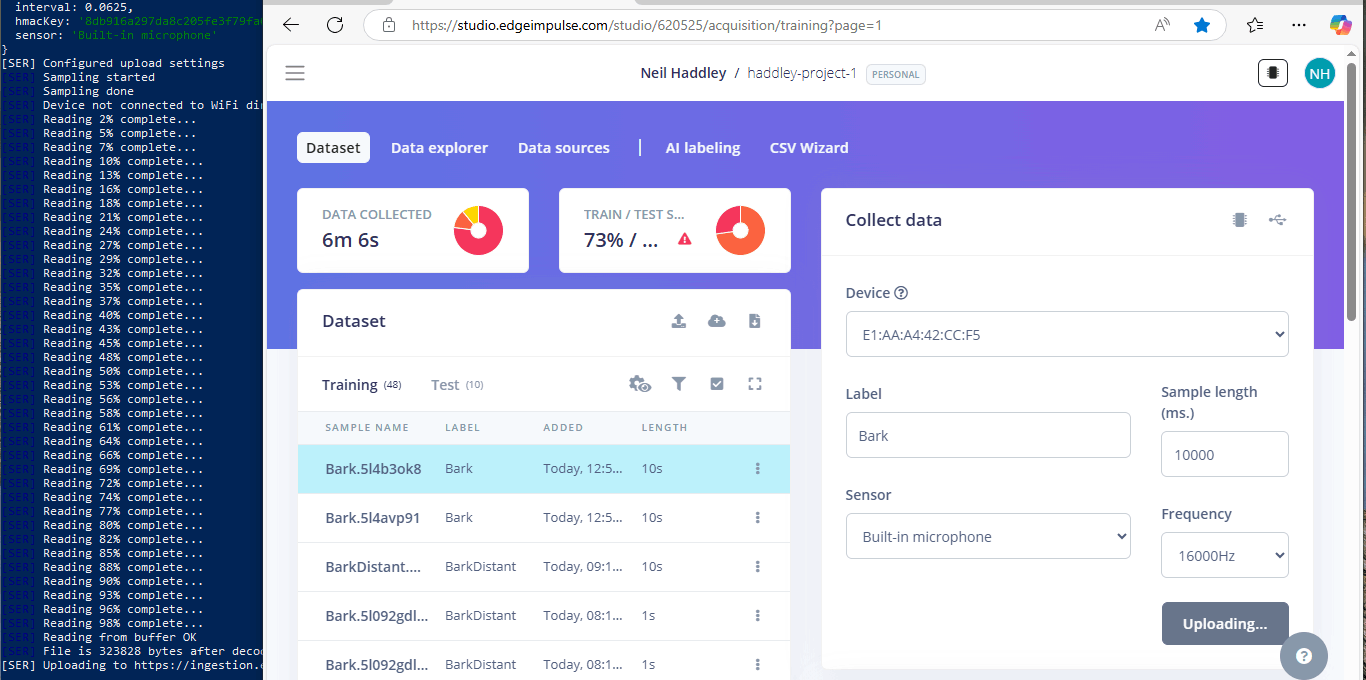Open actions menu for Bark.5l4avp91
Image resolution: width=1366 pixels, height=680 pixels.
tap(758, 517)
